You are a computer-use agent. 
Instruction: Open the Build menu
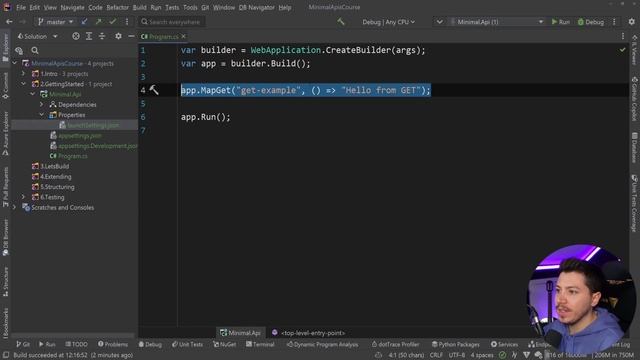[x=140, y=7]
